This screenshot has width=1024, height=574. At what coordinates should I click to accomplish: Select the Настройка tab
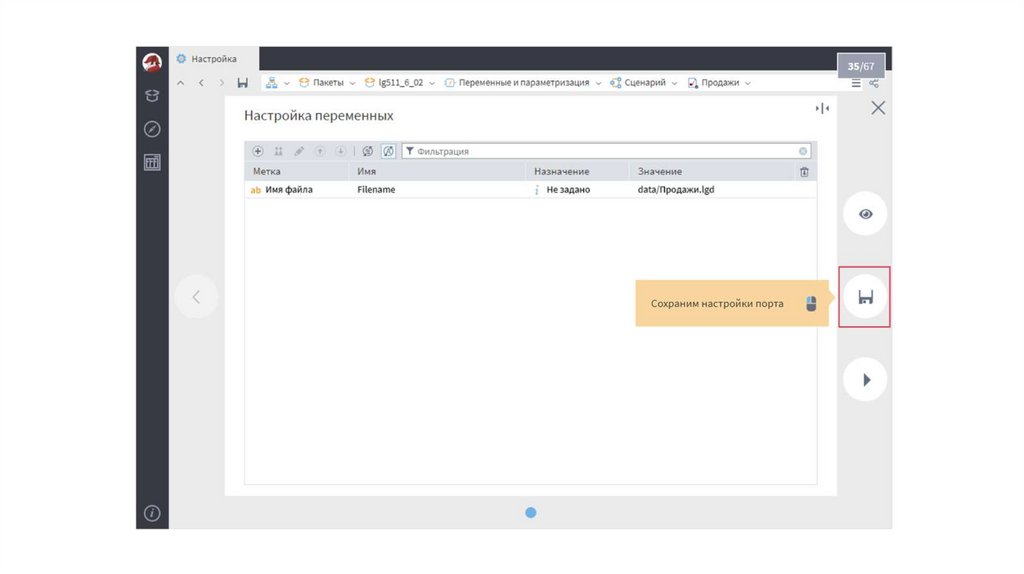pos(213,59)
